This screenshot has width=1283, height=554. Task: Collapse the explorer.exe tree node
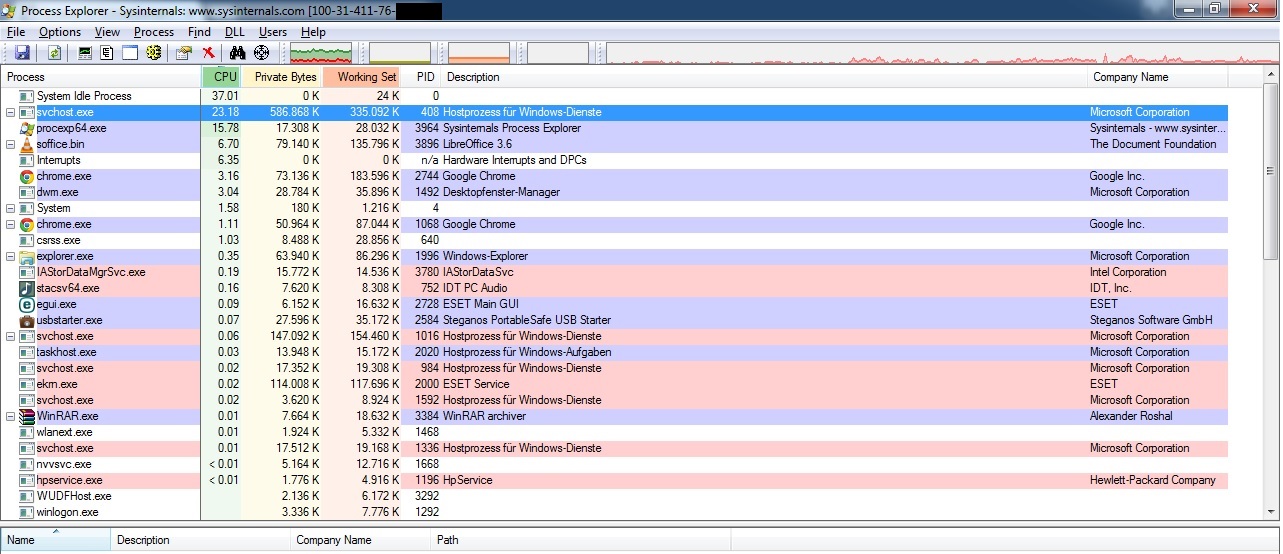point(10,257)
